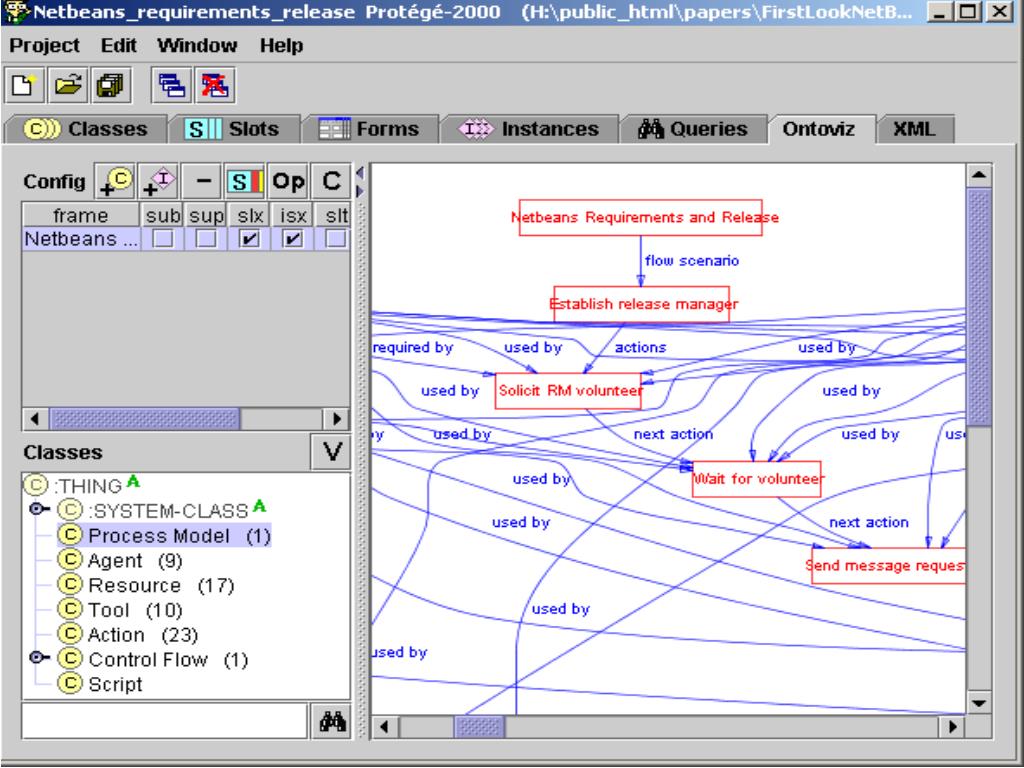The width and height of the screenshot is (1024, 768).
Task: Click the binoculars search icon below classes
Action: (332, 722)
